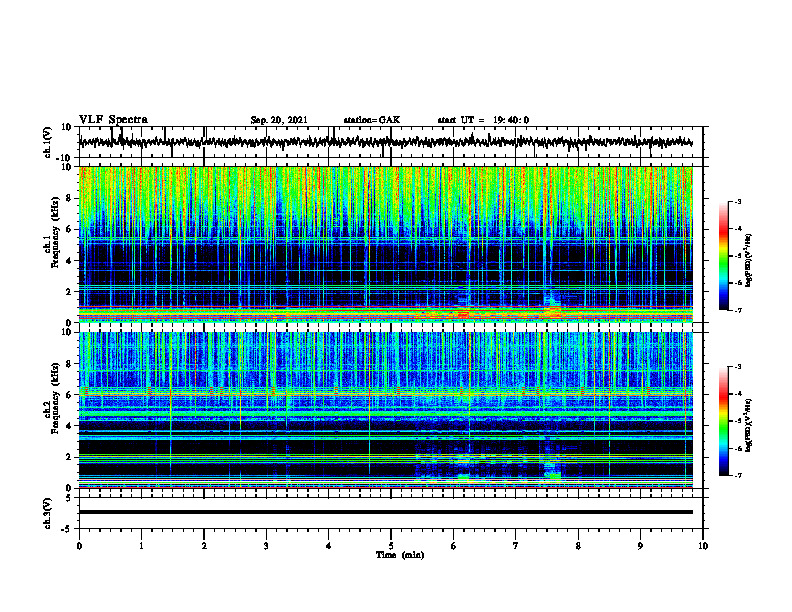Click the ch.2 color scale PSD units label
This screenshot has width=792, height=612.
point(749,425)
